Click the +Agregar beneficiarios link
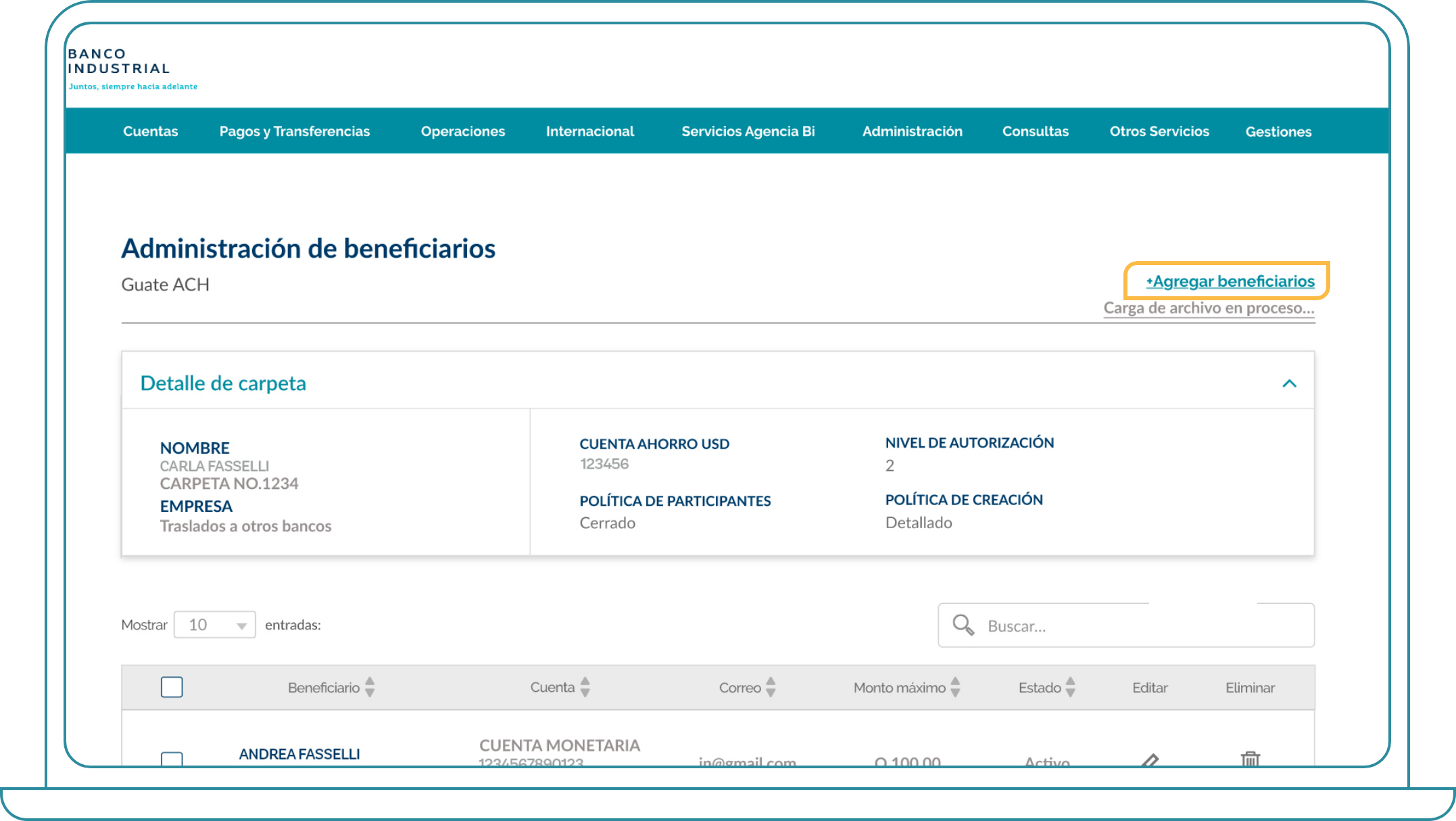This screenshot has height=821, width=1456. [1230, 281]
